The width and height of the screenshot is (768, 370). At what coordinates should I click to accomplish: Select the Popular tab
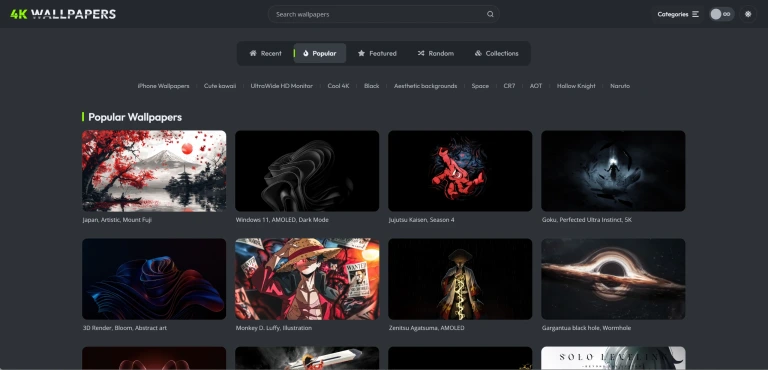(x=320, y=53)
